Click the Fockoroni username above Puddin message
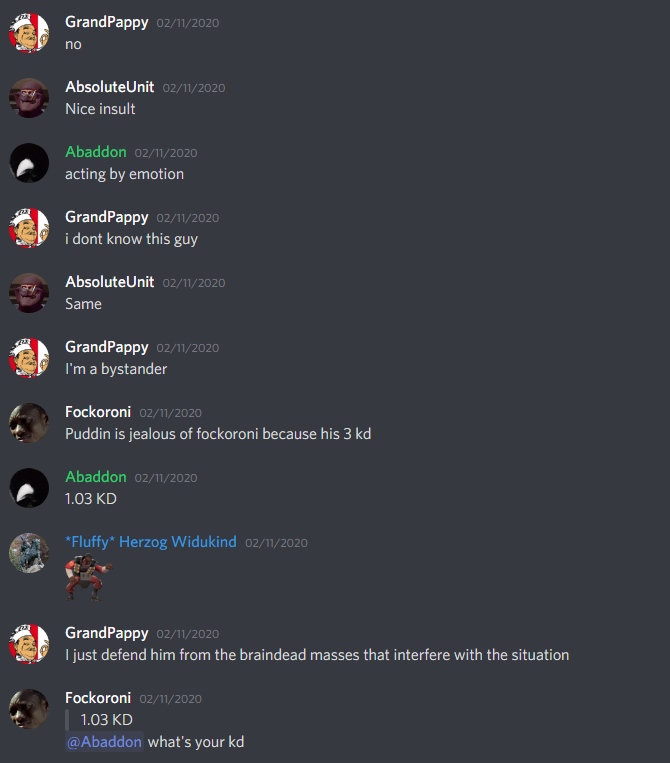The height and width of the screenshot is (763, 670). (x=98, y=412)
